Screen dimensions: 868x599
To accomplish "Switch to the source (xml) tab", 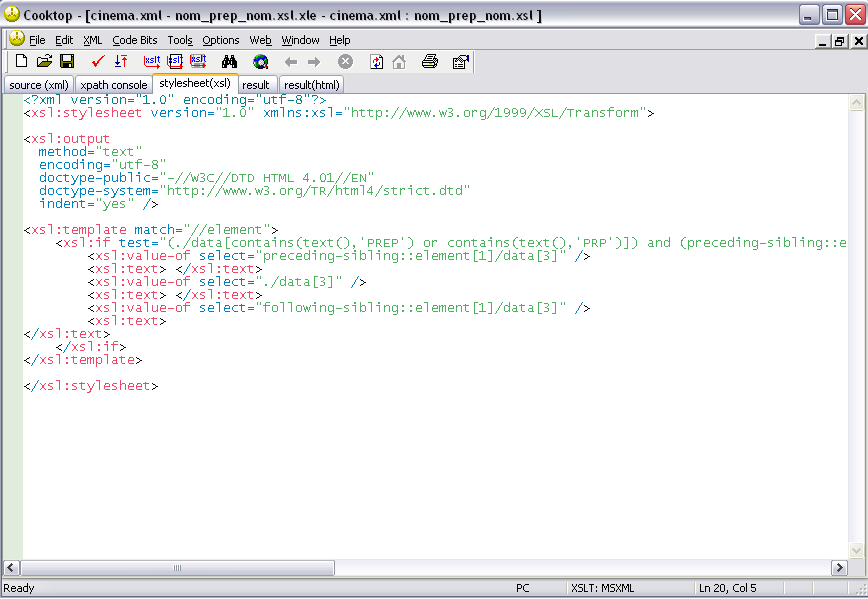I will [x=39, y=85].
